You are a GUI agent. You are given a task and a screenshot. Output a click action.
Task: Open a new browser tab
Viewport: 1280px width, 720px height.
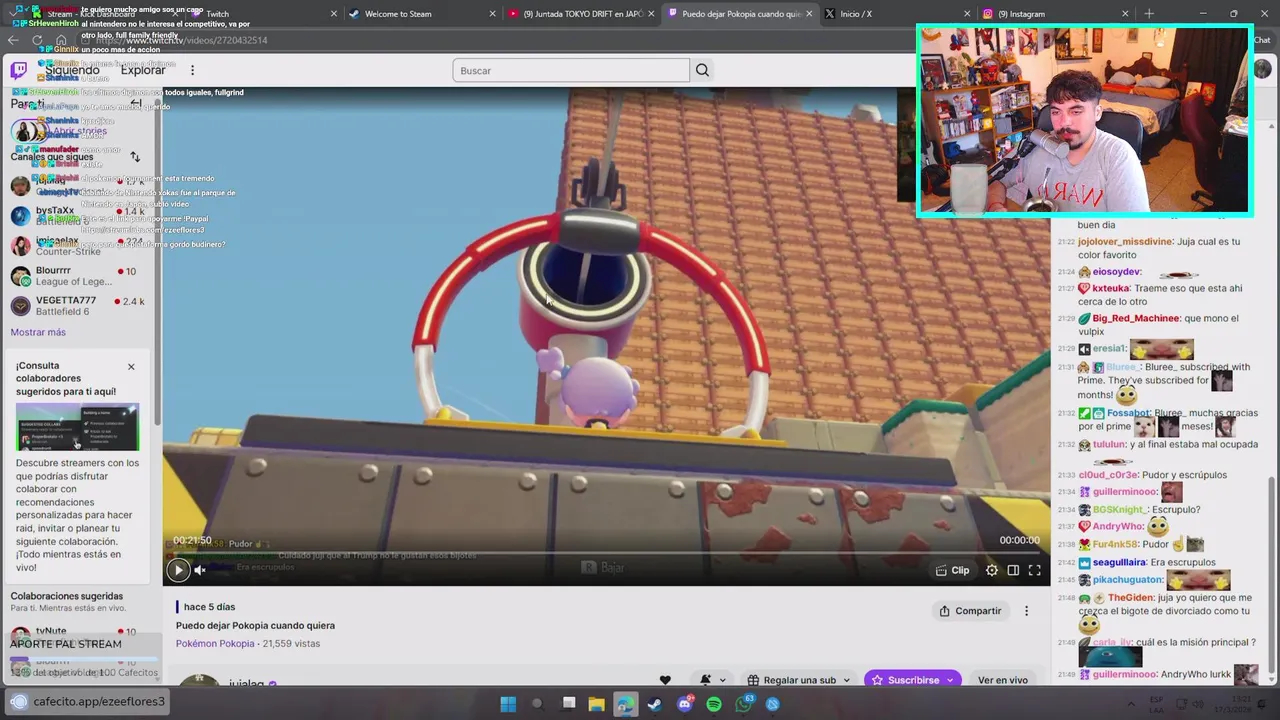(1149, 14)
